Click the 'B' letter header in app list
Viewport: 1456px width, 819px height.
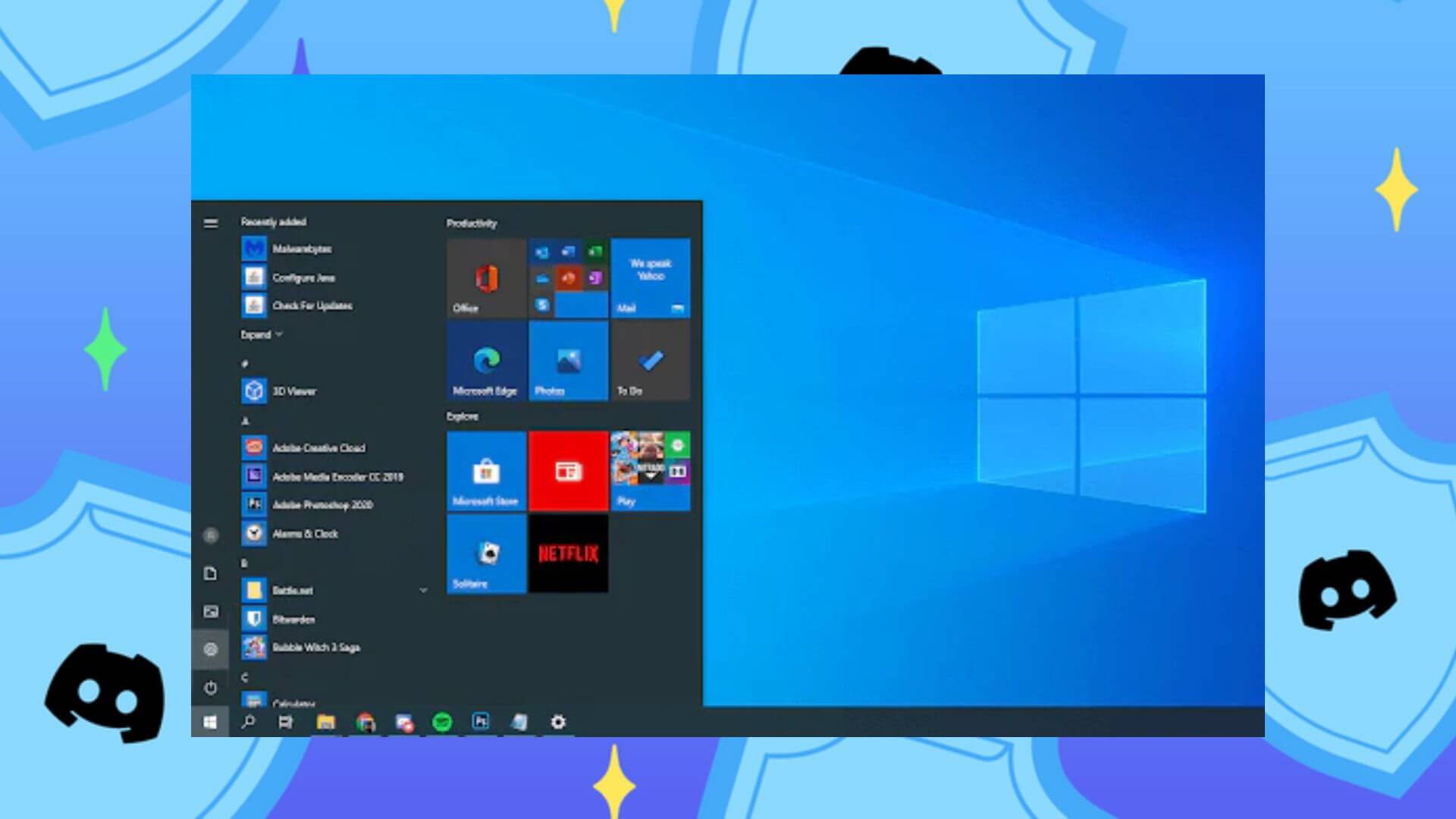click(x=244, y=563)
